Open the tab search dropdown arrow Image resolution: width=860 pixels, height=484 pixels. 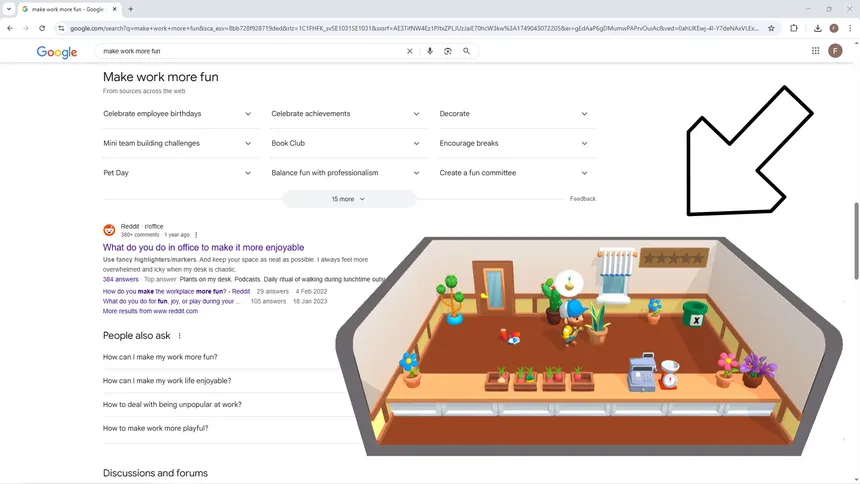click(9, 9)
